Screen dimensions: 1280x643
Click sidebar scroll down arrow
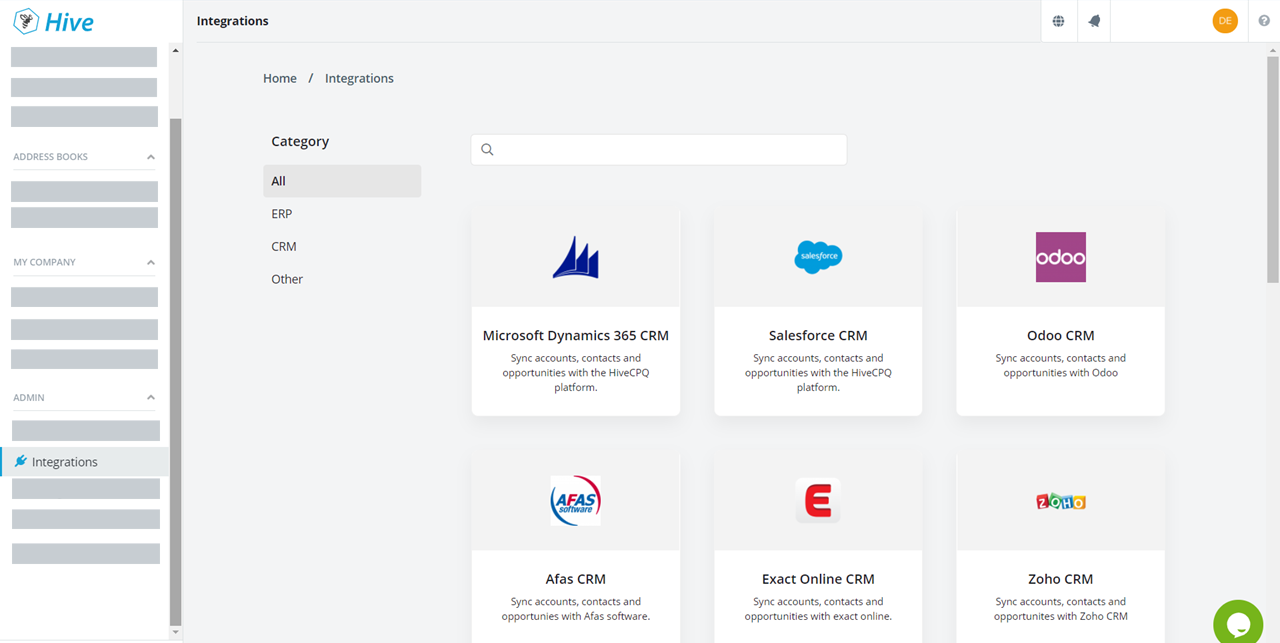[176, 632]
